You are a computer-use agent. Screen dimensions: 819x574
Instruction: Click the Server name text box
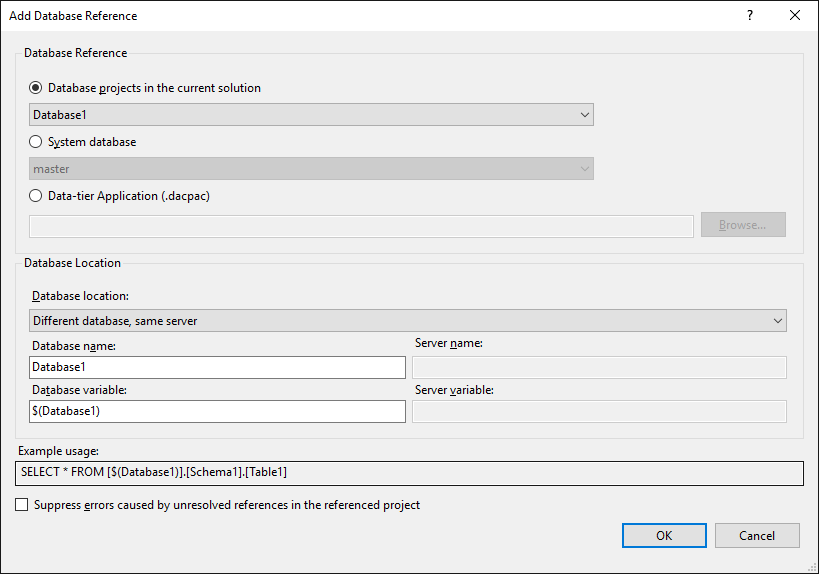599,367
